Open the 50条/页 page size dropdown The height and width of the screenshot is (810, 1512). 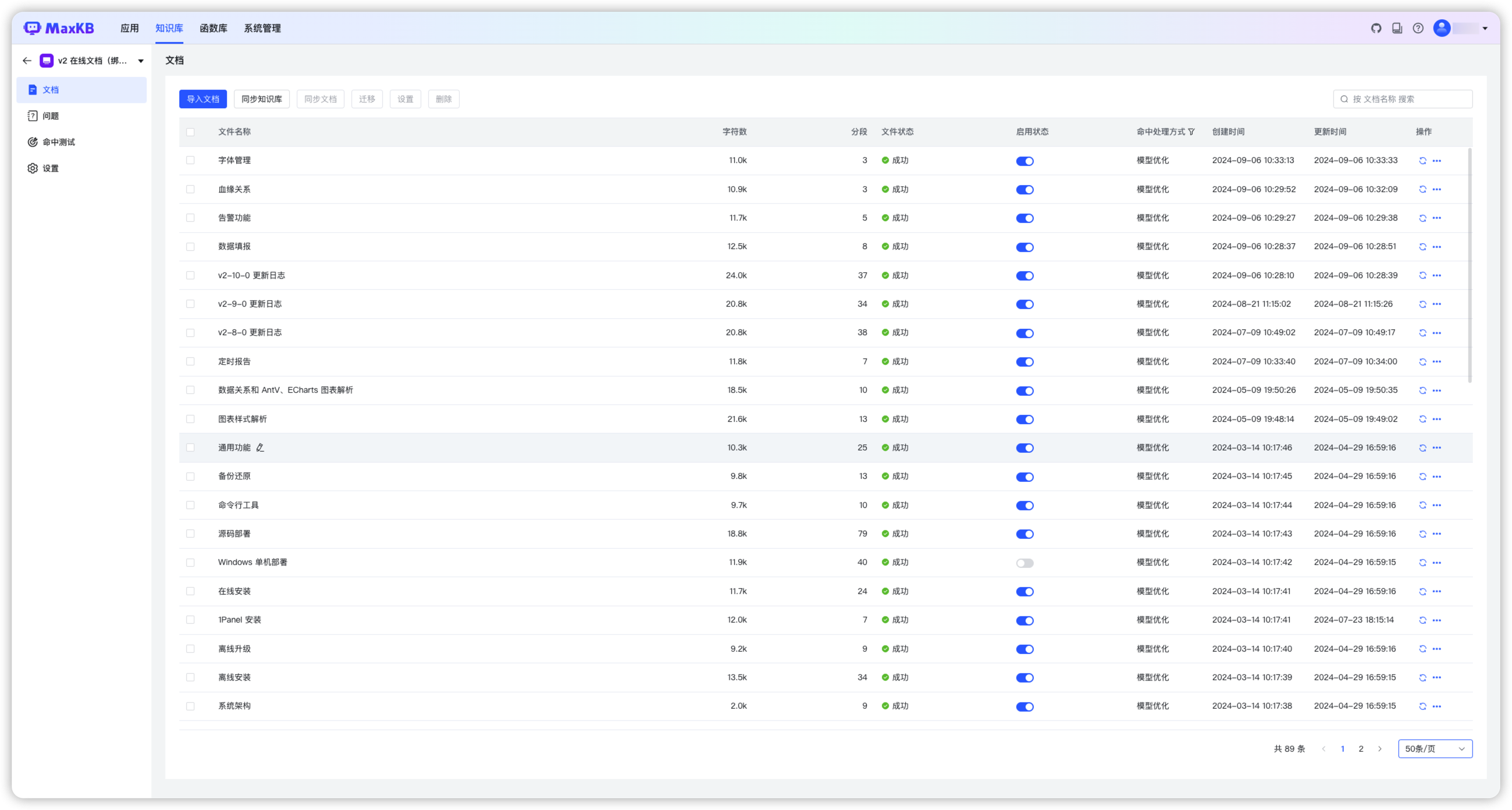tap(1435, 749)
